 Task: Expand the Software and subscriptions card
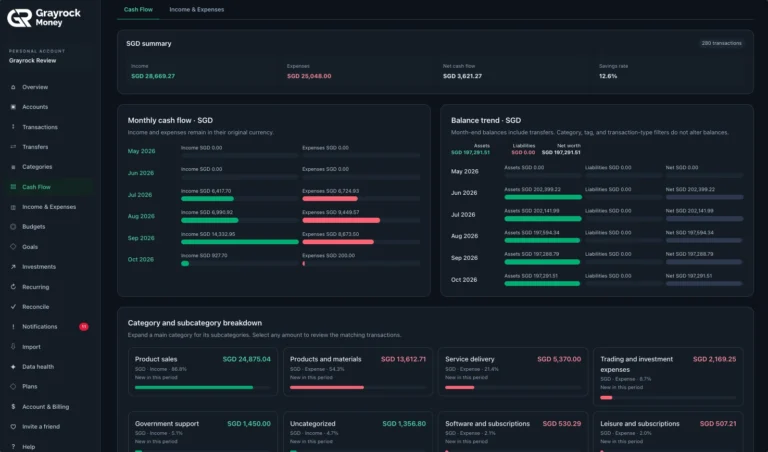pos(513,432)
